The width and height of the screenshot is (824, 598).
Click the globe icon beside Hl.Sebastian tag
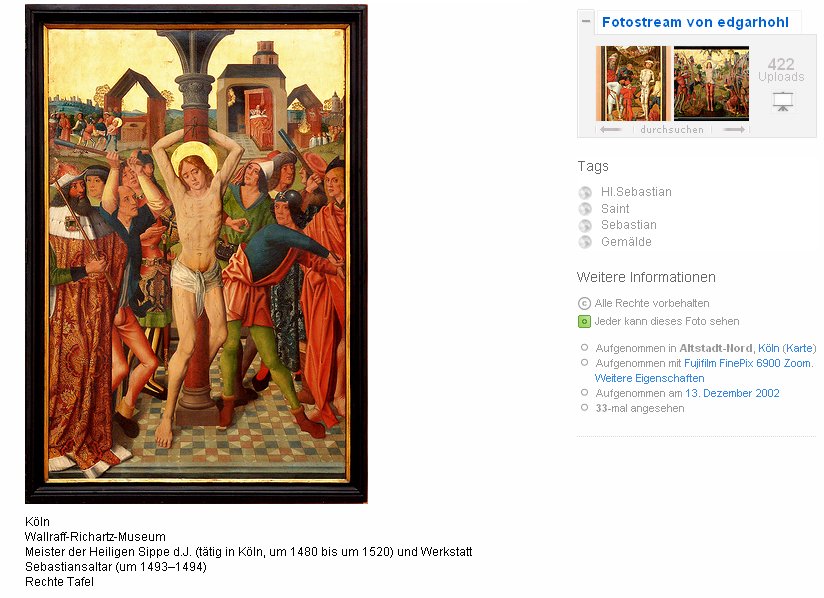pos(585,192)
